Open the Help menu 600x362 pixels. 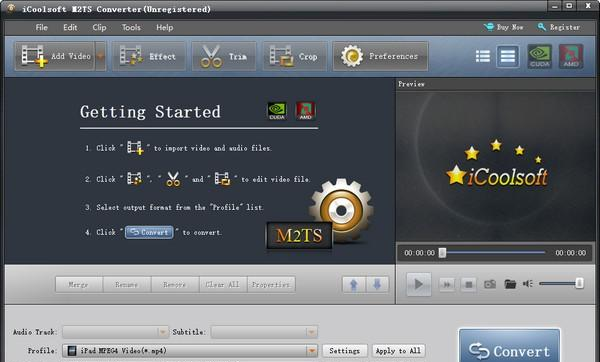click(165, 28)
